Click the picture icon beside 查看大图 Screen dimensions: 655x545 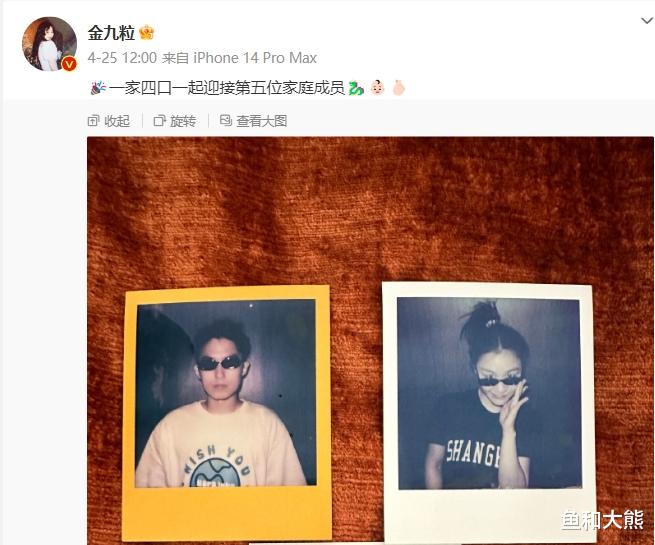pos(226,121)
